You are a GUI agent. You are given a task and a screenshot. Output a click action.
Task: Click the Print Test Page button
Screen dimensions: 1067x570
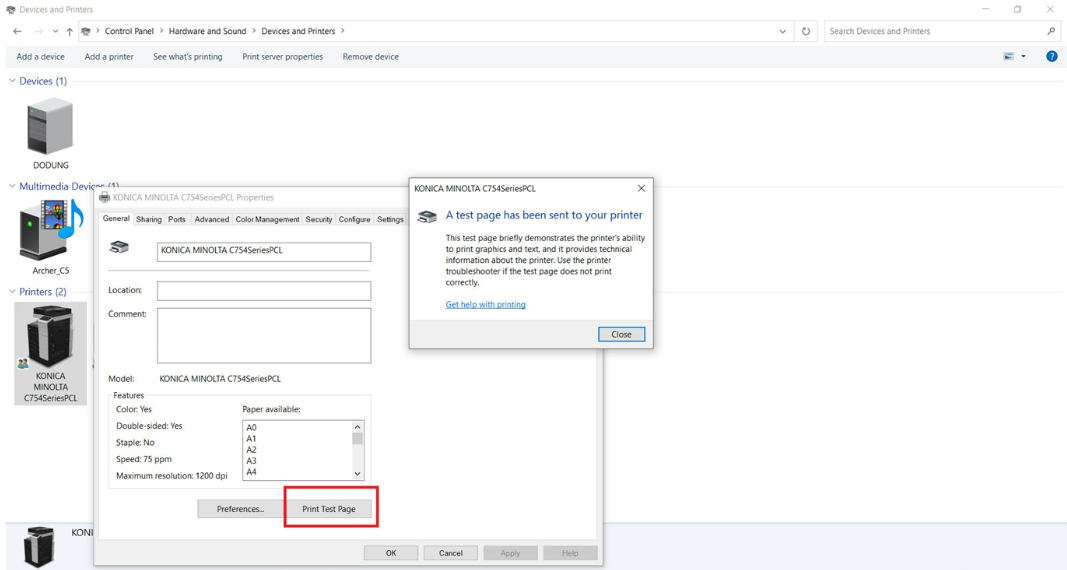pyautogui.click(x=329, y=509)
